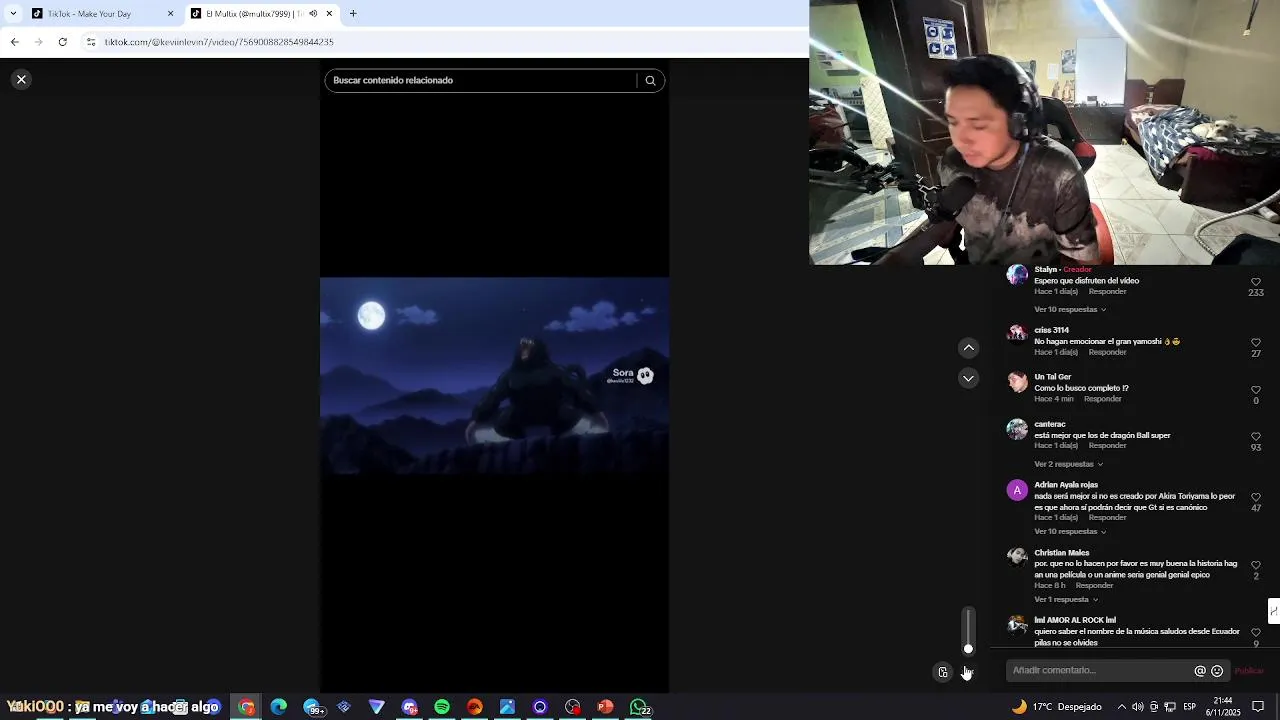
Task: Mute the tab via its speaker icon
Action: coord(313,14)
